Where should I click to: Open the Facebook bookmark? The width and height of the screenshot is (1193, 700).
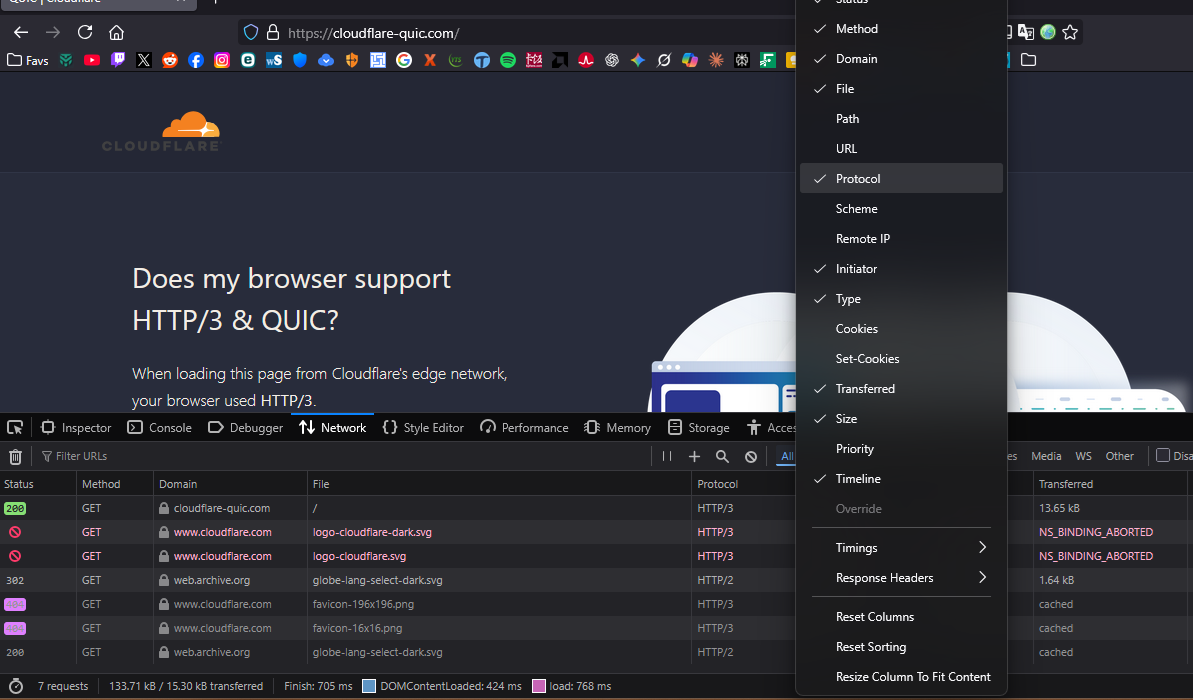[x=196, y=60]
